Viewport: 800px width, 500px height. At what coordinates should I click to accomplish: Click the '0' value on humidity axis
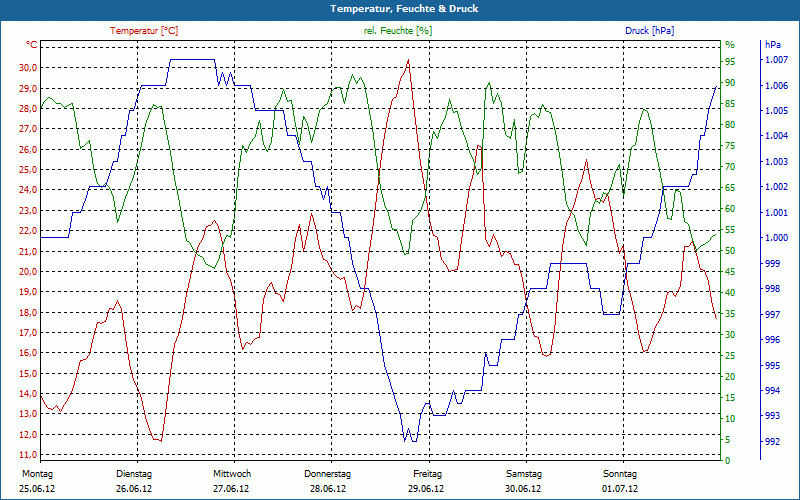(728, 461)
